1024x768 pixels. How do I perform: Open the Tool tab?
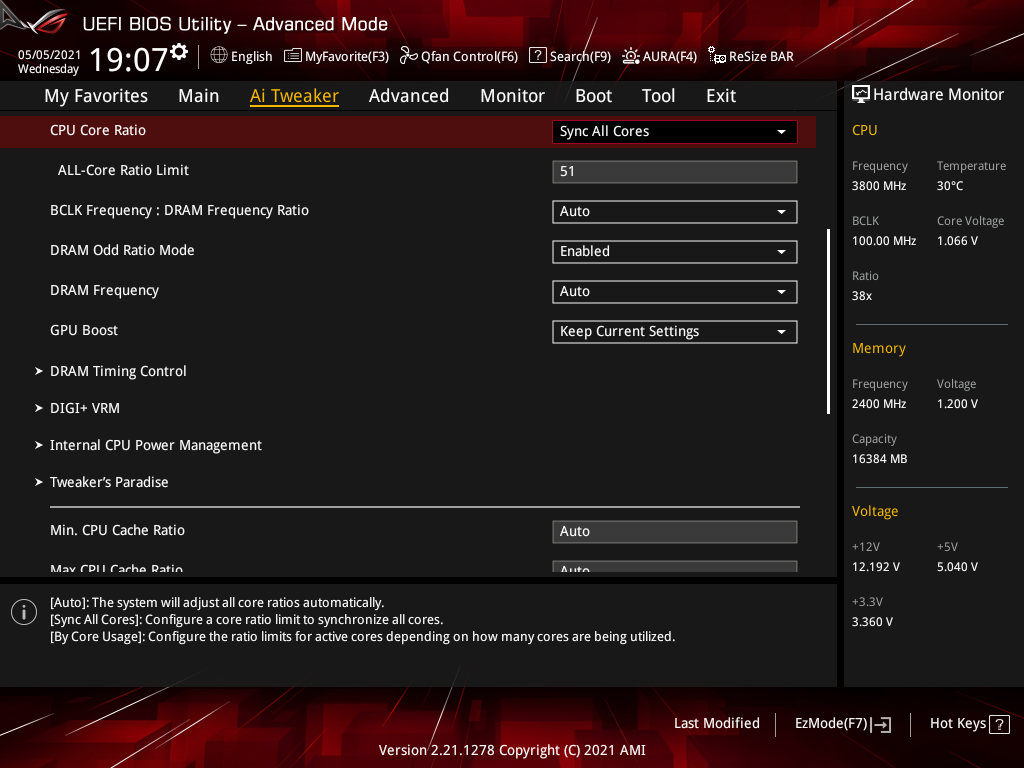click(658, 96)
